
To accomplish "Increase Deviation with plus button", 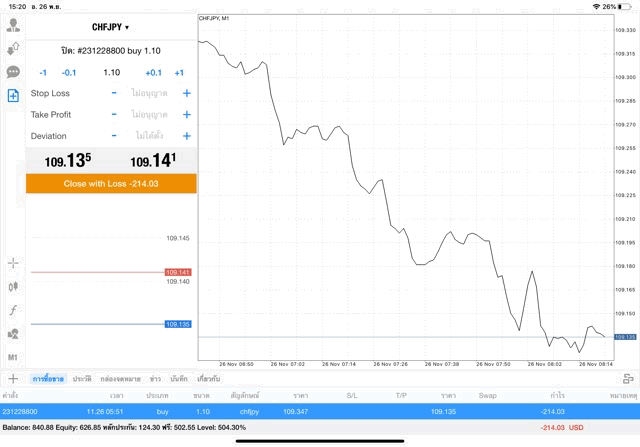I will [187, 136].
